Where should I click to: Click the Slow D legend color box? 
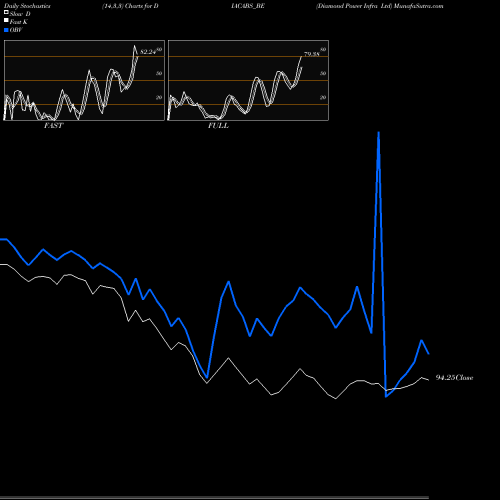6,12
